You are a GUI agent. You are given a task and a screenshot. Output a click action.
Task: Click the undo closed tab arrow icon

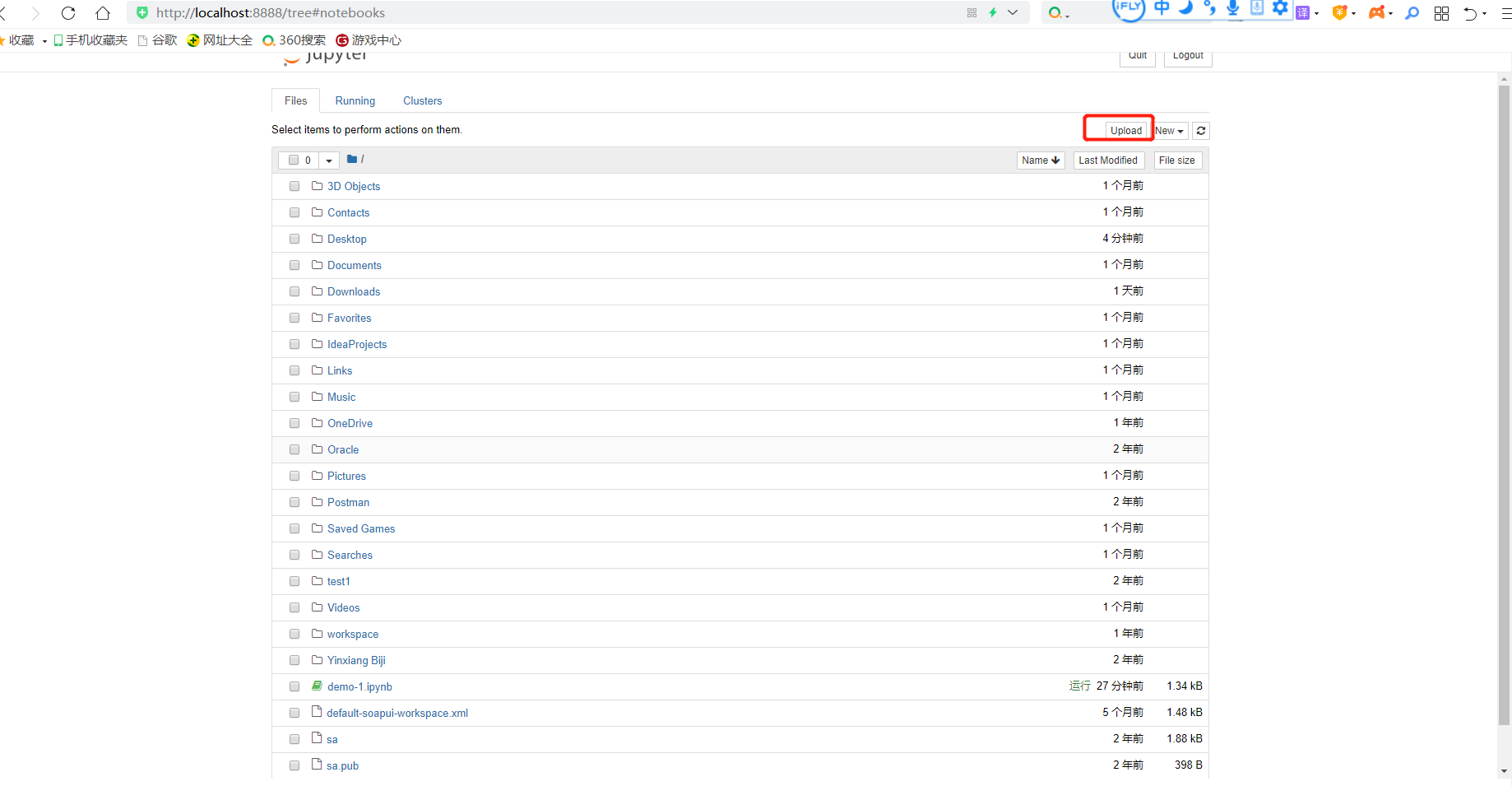click(x=1470, y=13)
